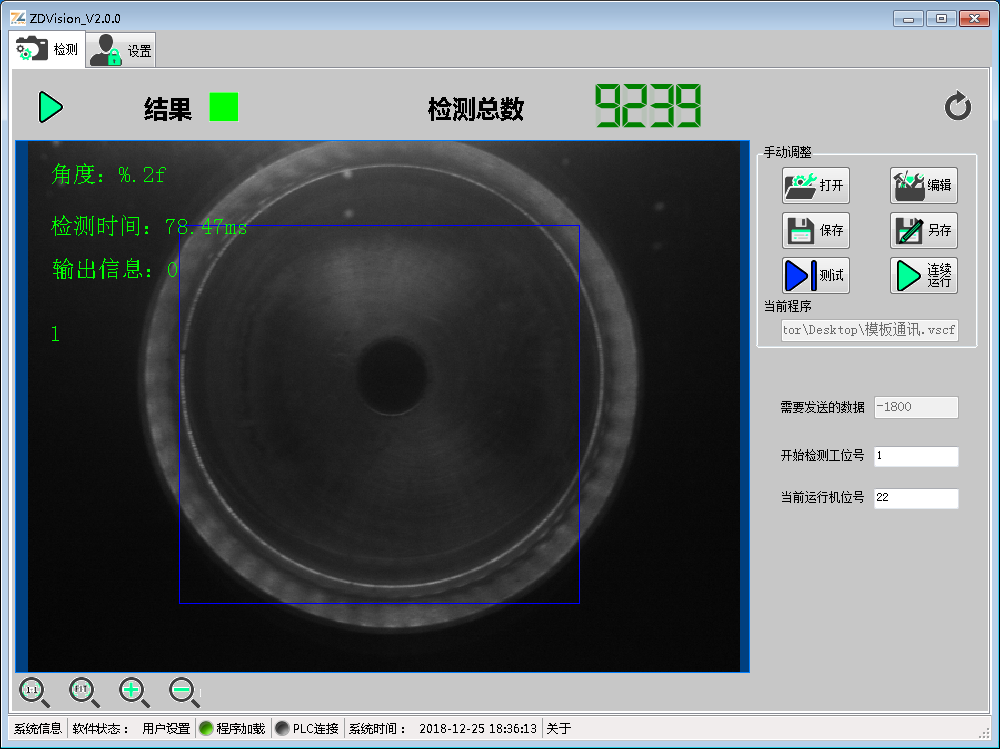Open the 设置 settings tab
The height and width of the screenshot is (749, 1000).
click(x=121, y=50)
